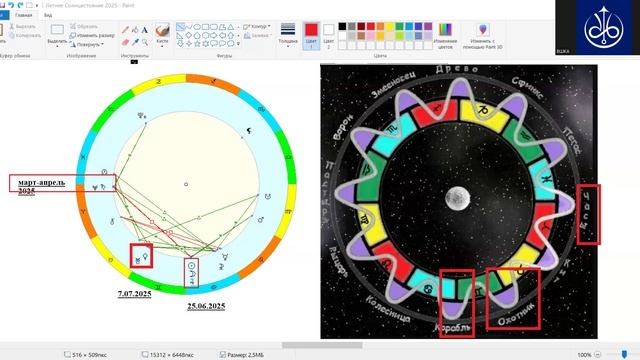
Task: Click the Redo icon in title bar
Action: point(20,5)
